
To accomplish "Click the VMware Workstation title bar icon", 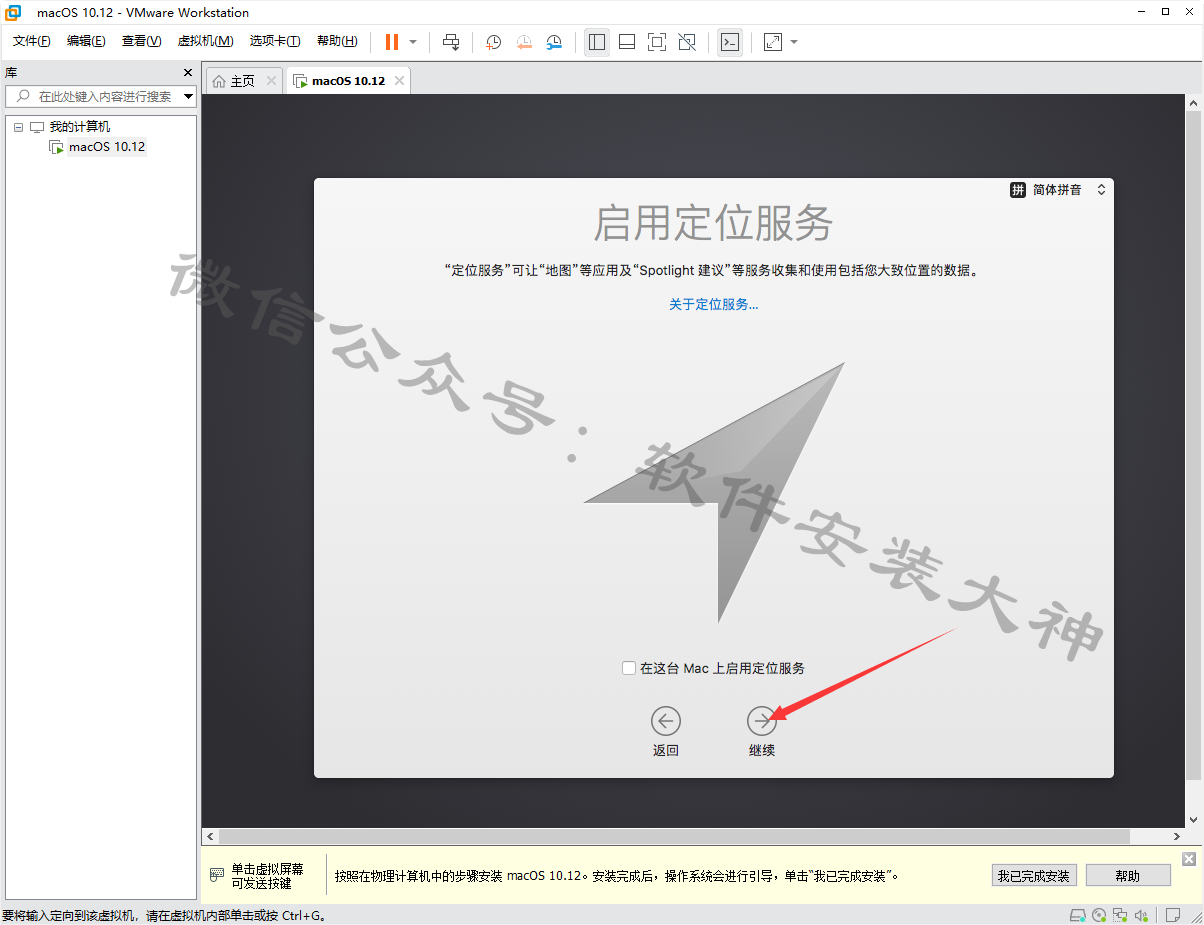I will tap(14, 13).
